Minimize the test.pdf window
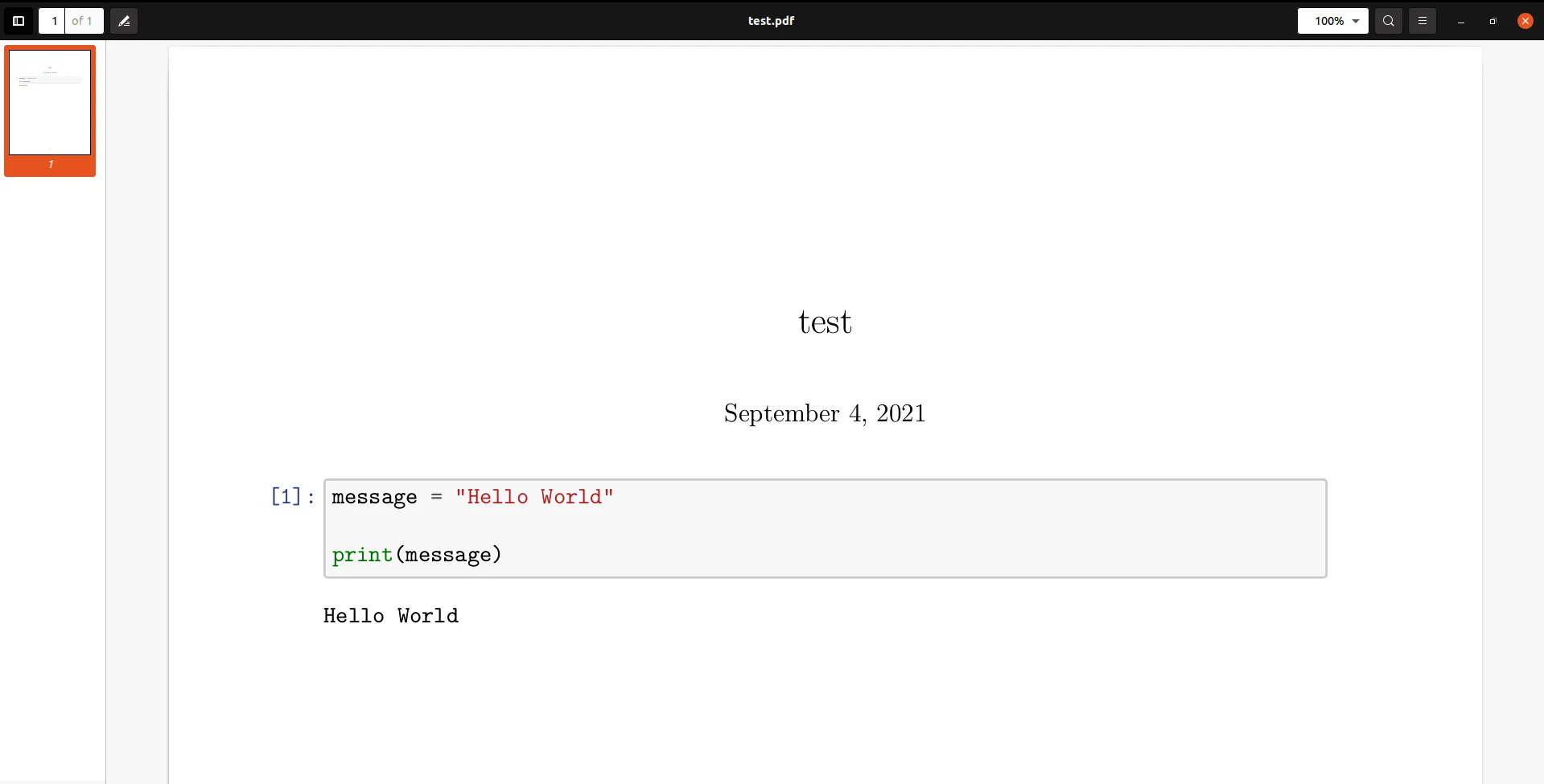 (1461, 22)
